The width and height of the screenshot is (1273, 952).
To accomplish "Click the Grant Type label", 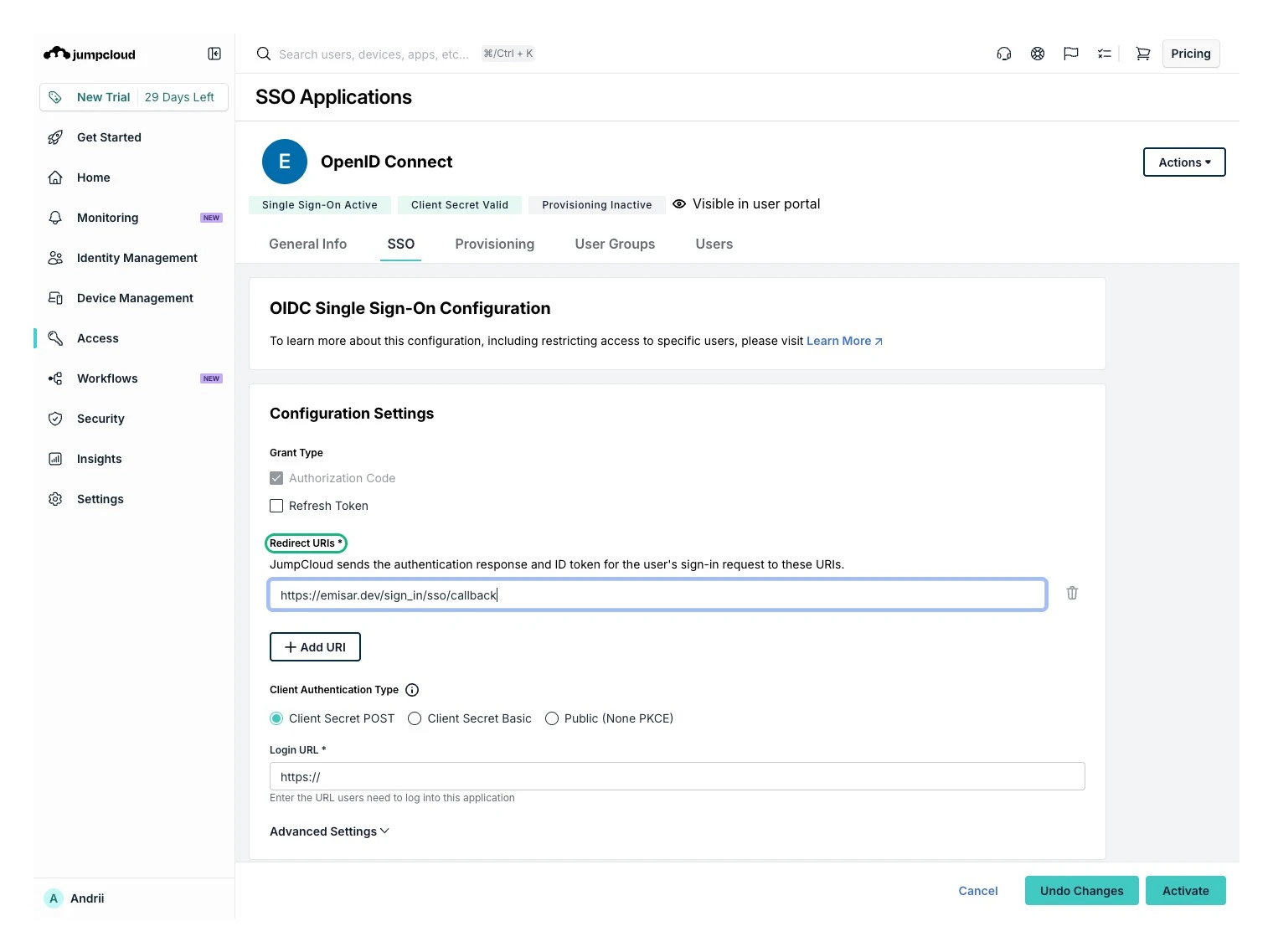I will coord(296,453).
